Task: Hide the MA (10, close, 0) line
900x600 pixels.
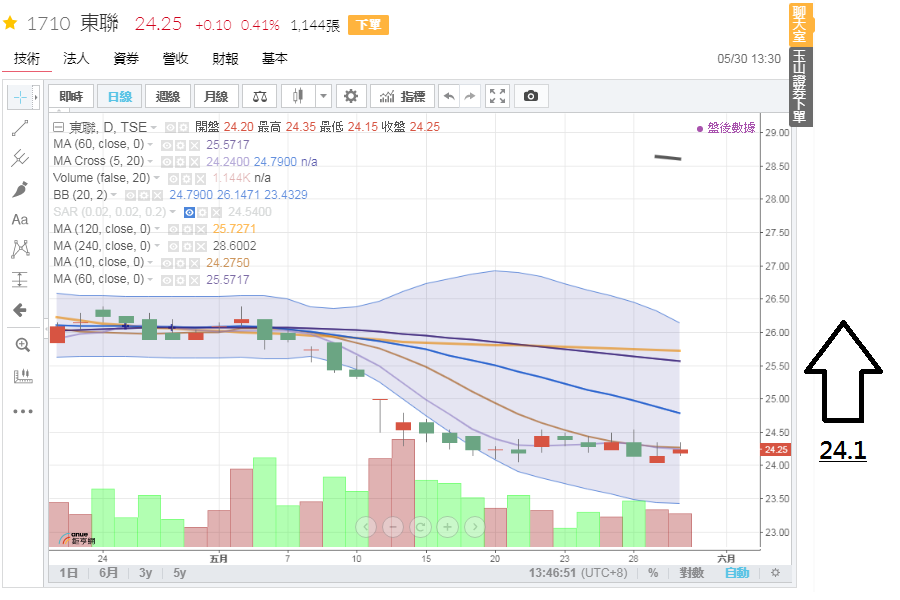Action: coord(167,264)
